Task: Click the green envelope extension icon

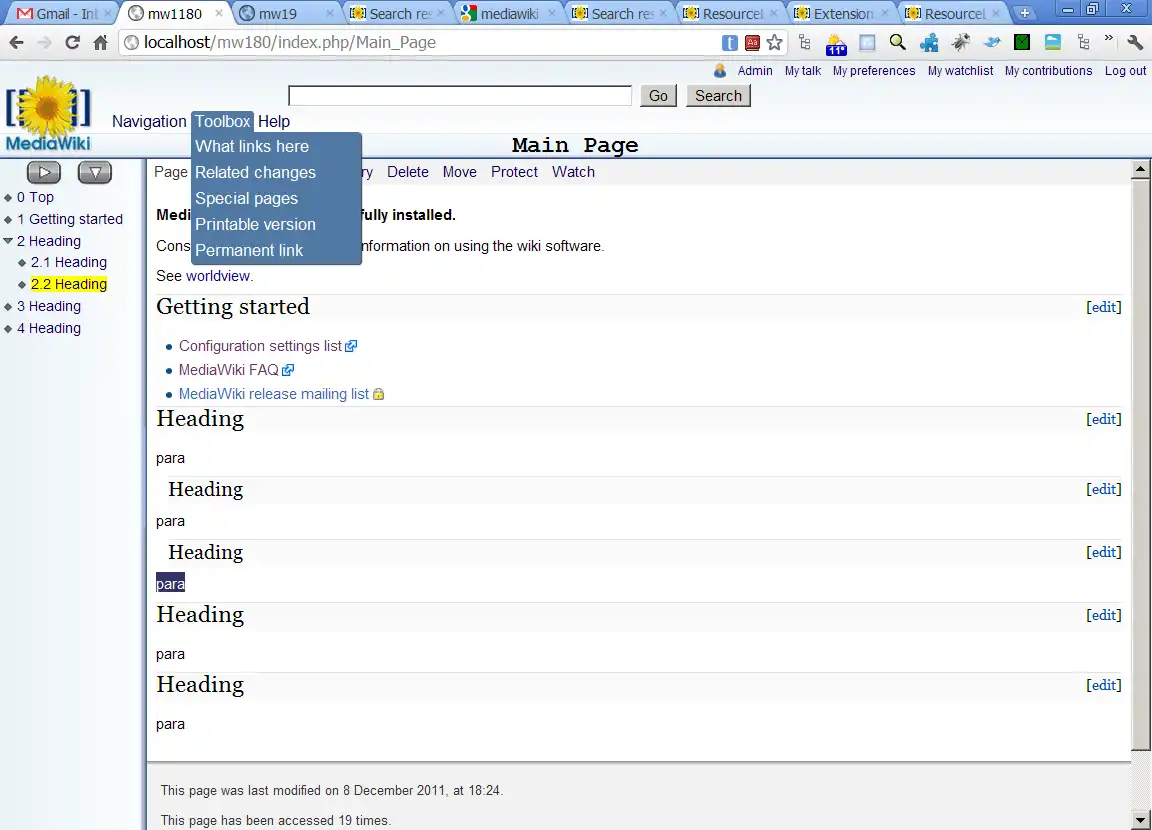Action: point(1022,43)
